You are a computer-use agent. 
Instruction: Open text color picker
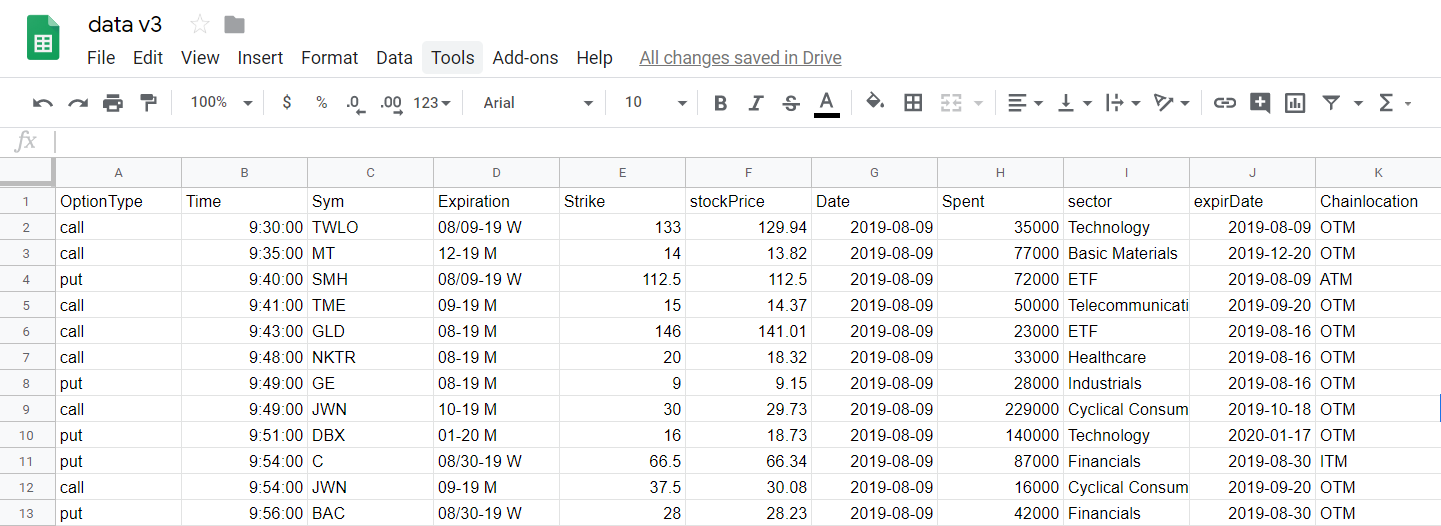click(x=826, y=102)
